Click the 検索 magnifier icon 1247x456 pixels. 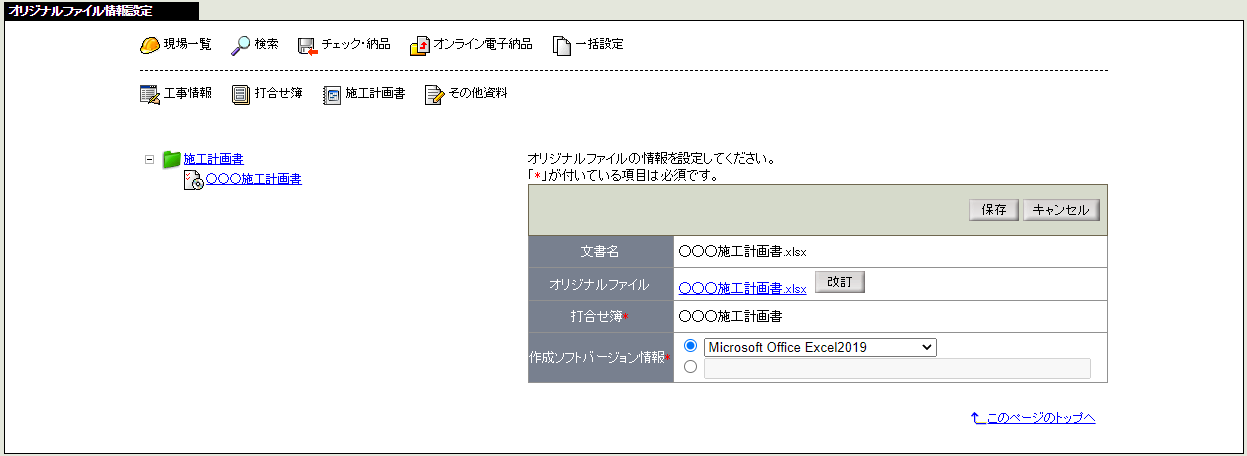241,45
